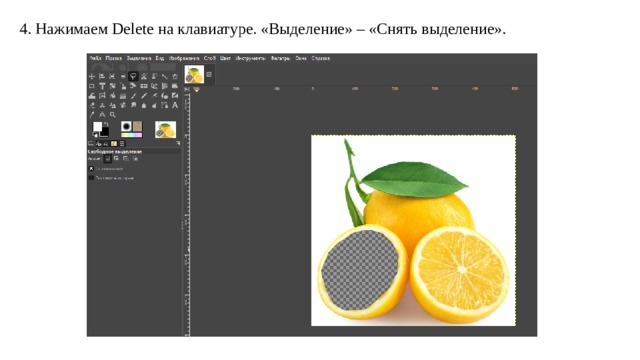Switch to the Tool Options dock tab
The height and width of the screenshot is (360, 640).
click(x=91, y=144)
